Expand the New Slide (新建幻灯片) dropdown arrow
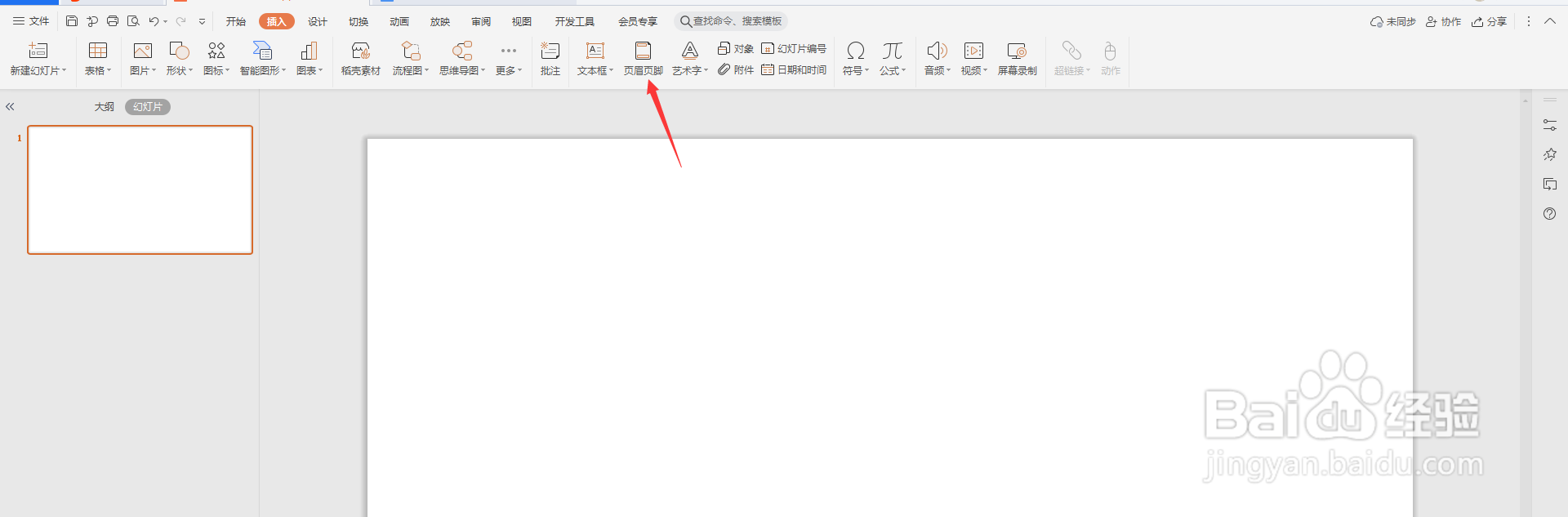Image resolution: width=1568 pixels, height=517 pixels. tap(65, 71)
